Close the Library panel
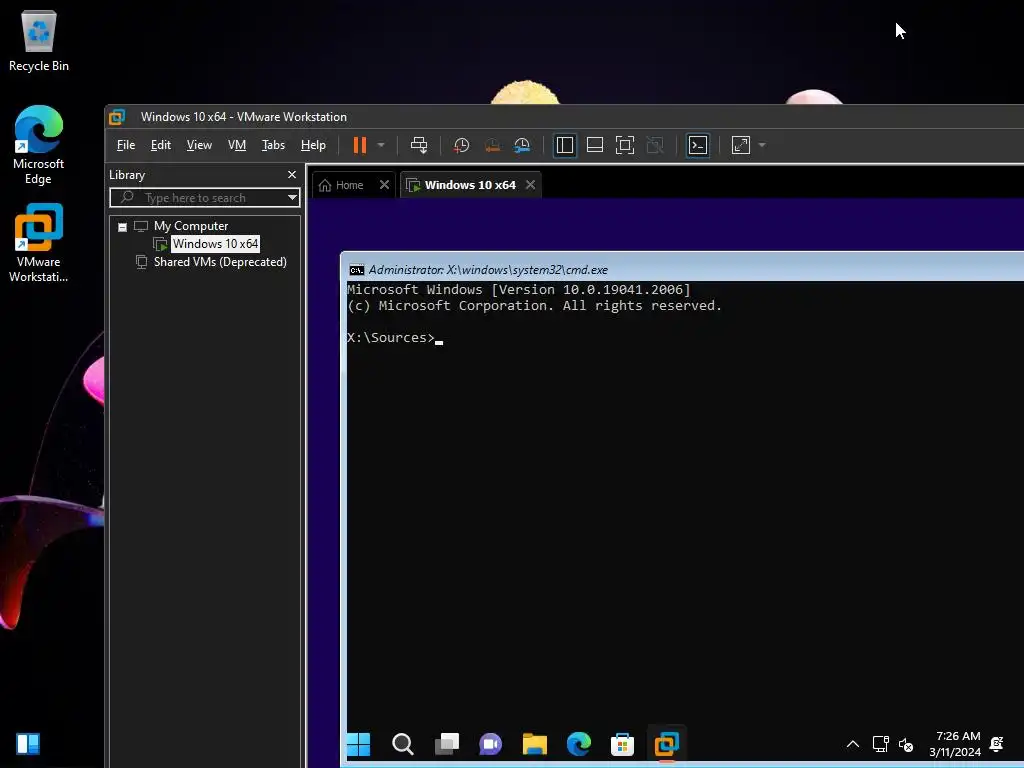Viewport: 1024px width, 768px height. pos(292,174)
